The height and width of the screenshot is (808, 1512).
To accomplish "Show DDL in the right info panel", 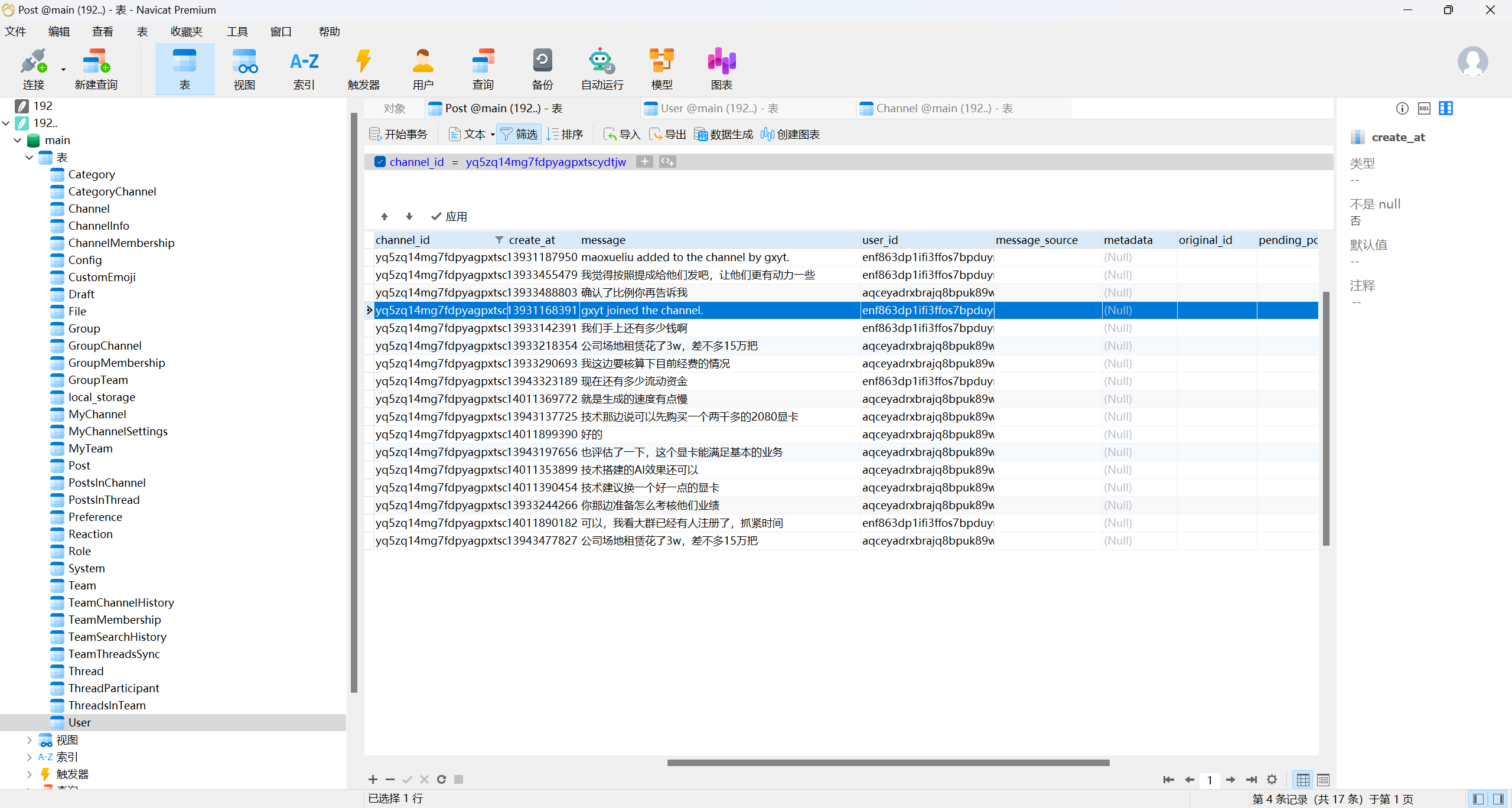I will coord(1424,108).
